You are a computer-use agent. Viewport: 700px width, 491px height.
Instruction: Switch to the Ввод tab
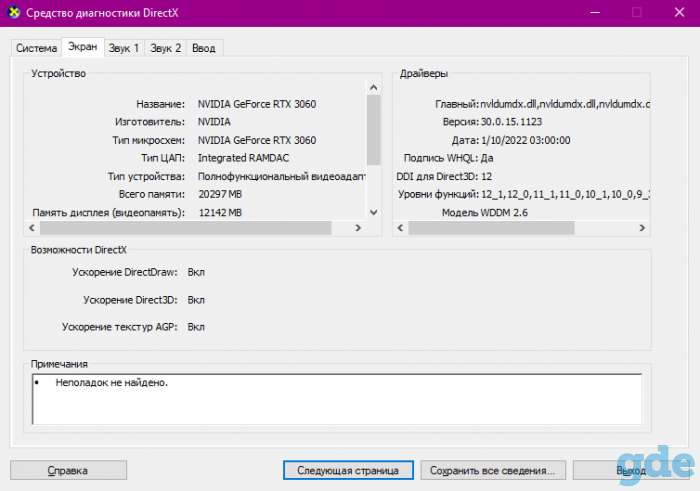pos(204,48)
